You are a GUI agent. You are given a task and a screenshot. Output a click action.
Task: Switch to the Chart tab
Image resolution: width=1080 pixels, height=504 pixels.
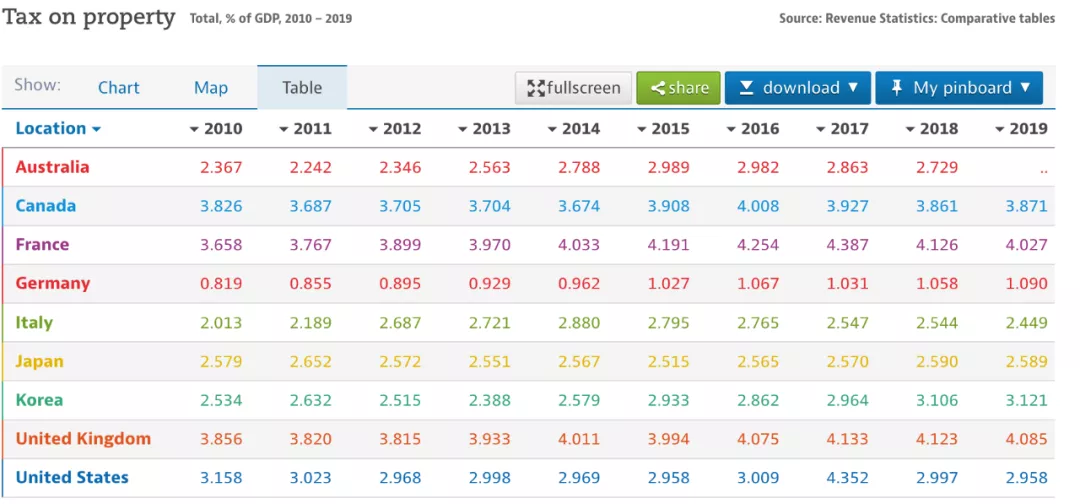pyautogui.click(x=119, y=88)
